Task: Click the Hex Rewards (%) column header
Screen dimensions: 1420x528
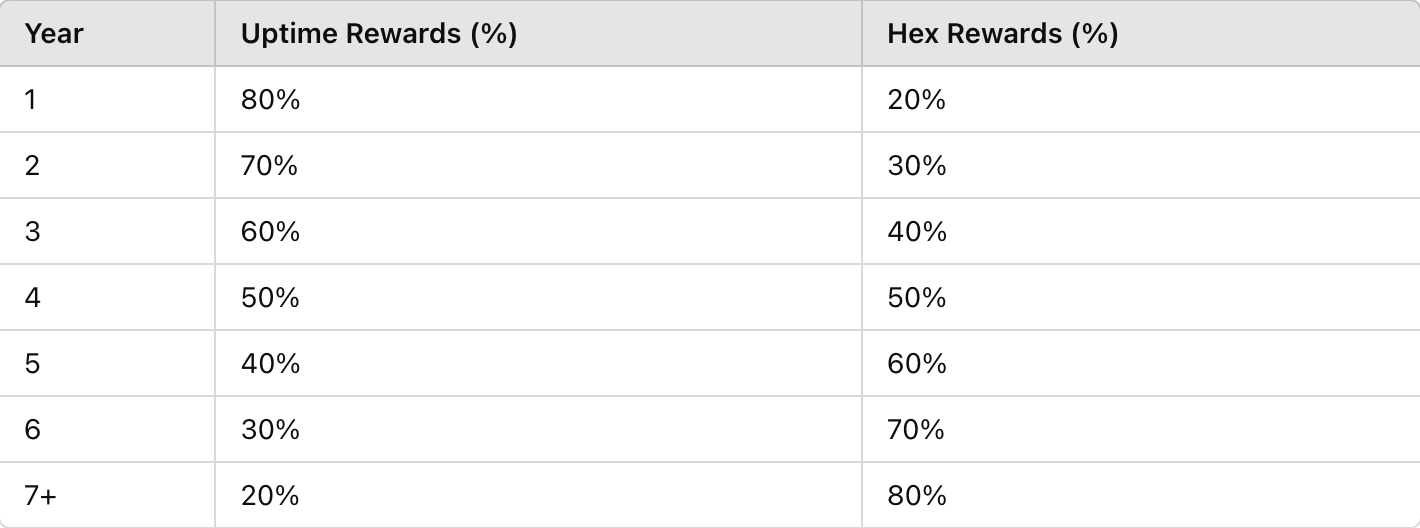Action: coord(1002,34)
